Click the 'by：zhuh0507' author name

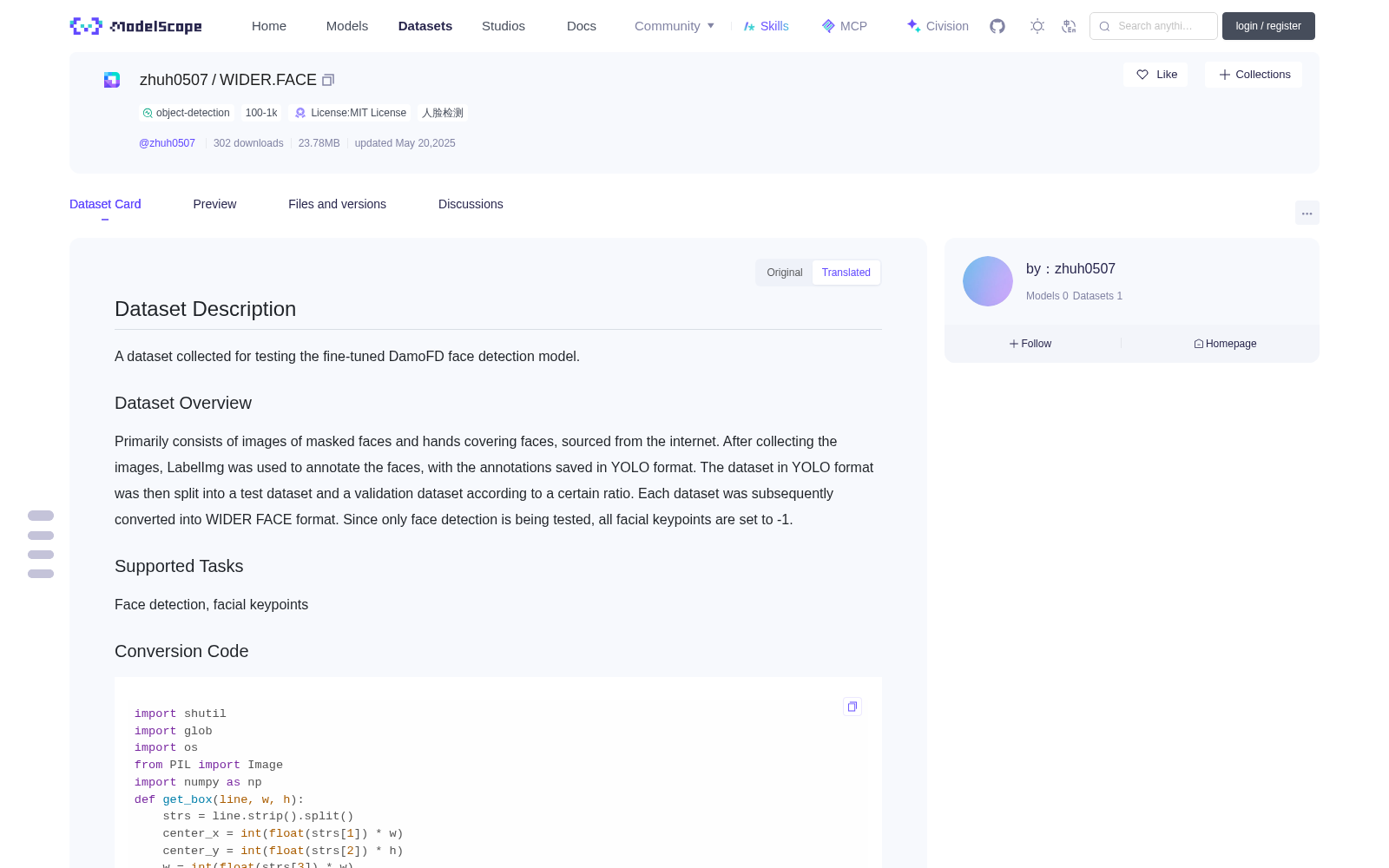coord(1070,269)
